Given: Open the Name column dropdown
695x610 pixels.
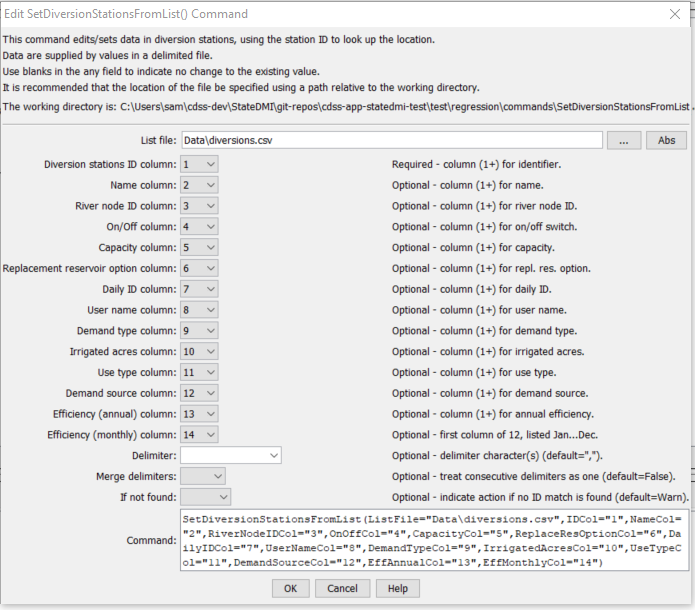Looking at the screenshot, I should pos(199,185).
